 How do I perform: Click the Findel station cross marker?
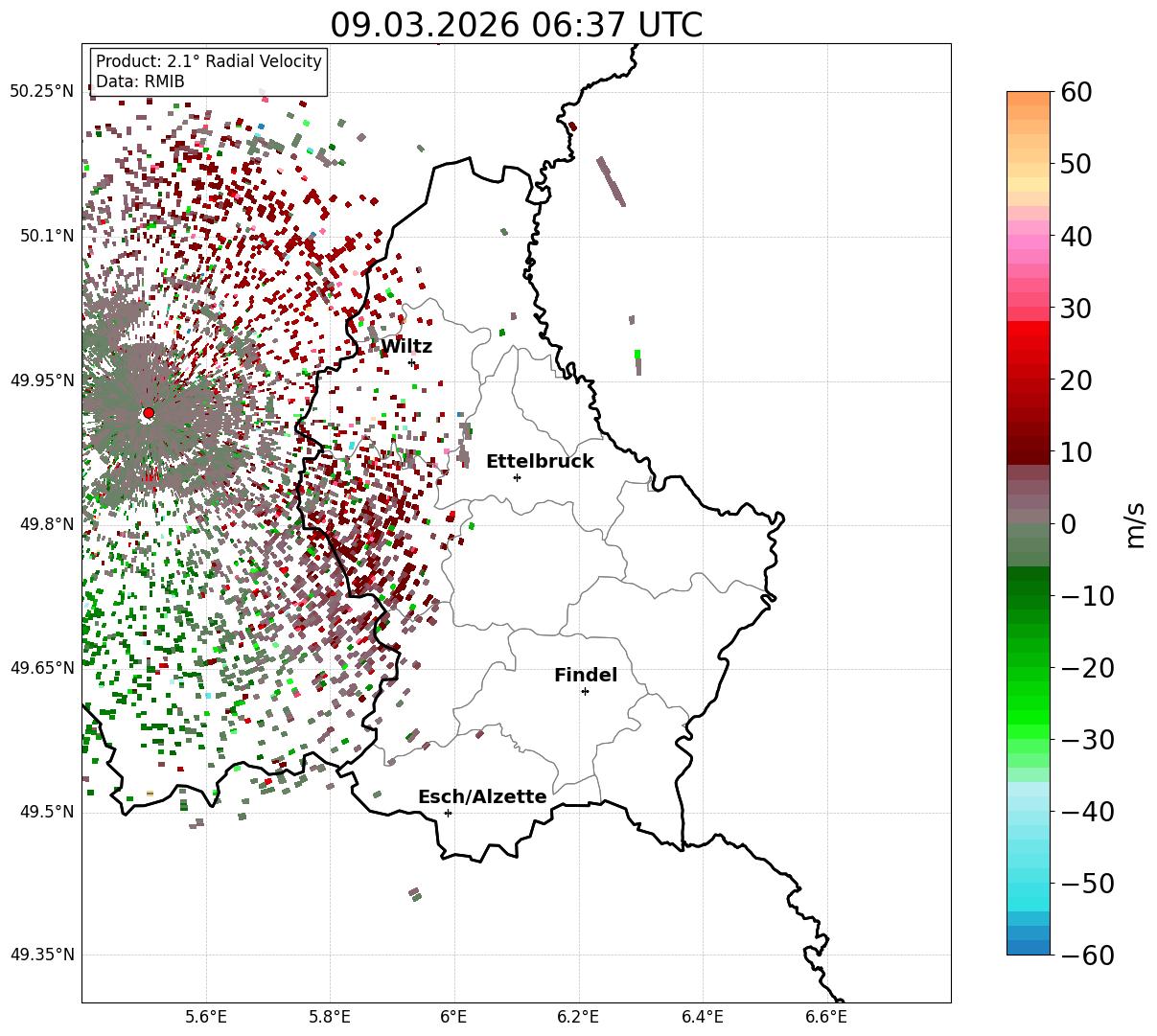point(585,691)
